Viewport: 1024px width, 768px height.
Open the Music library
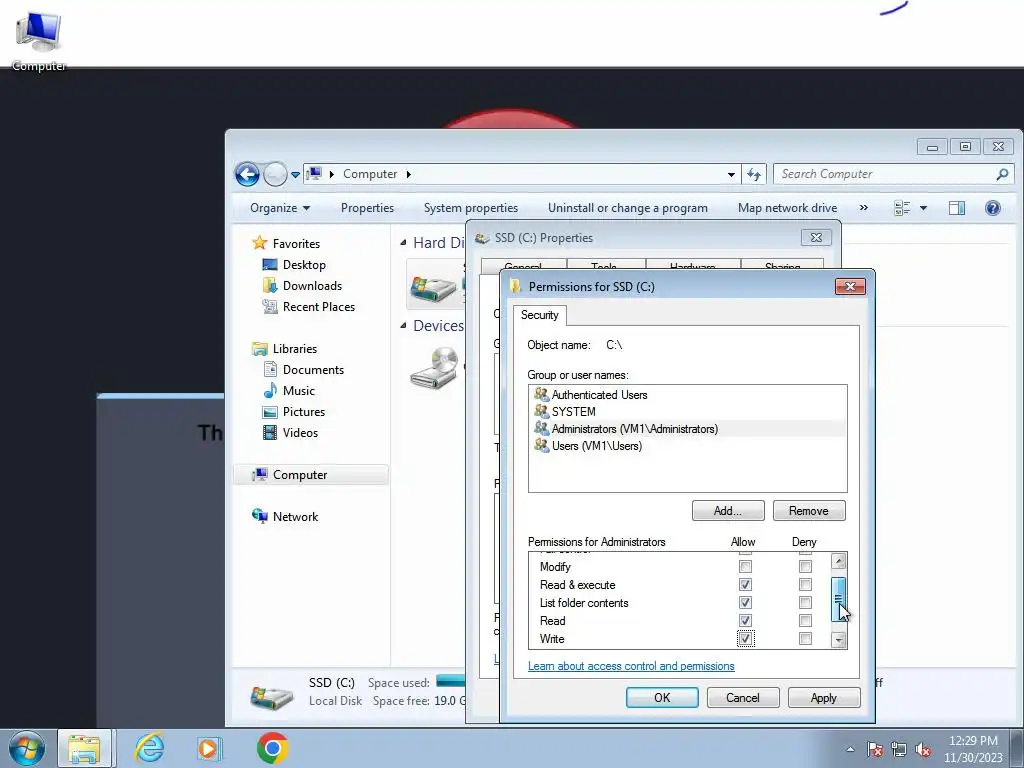point(298,391)
